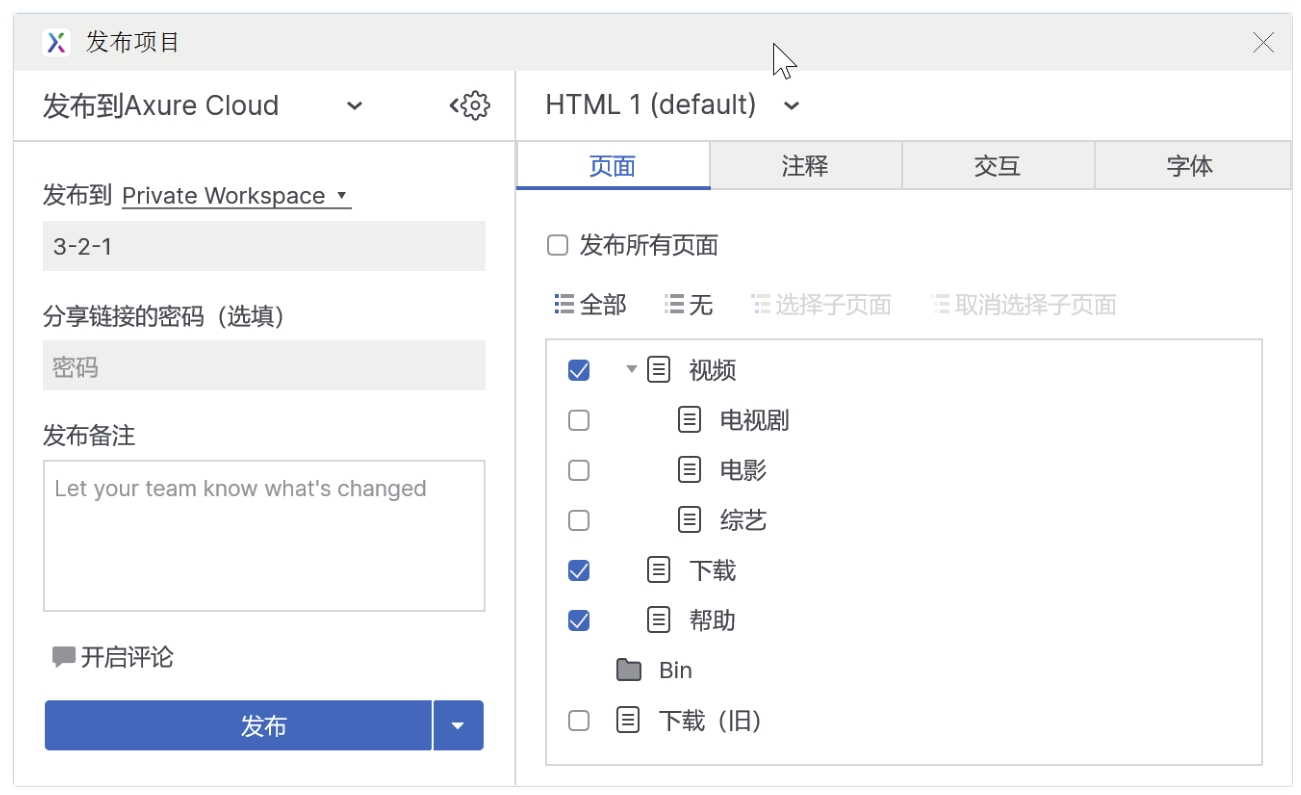Switch to the 注释 tab
The image size is (1301, 795).
click(x=805, y=166)
